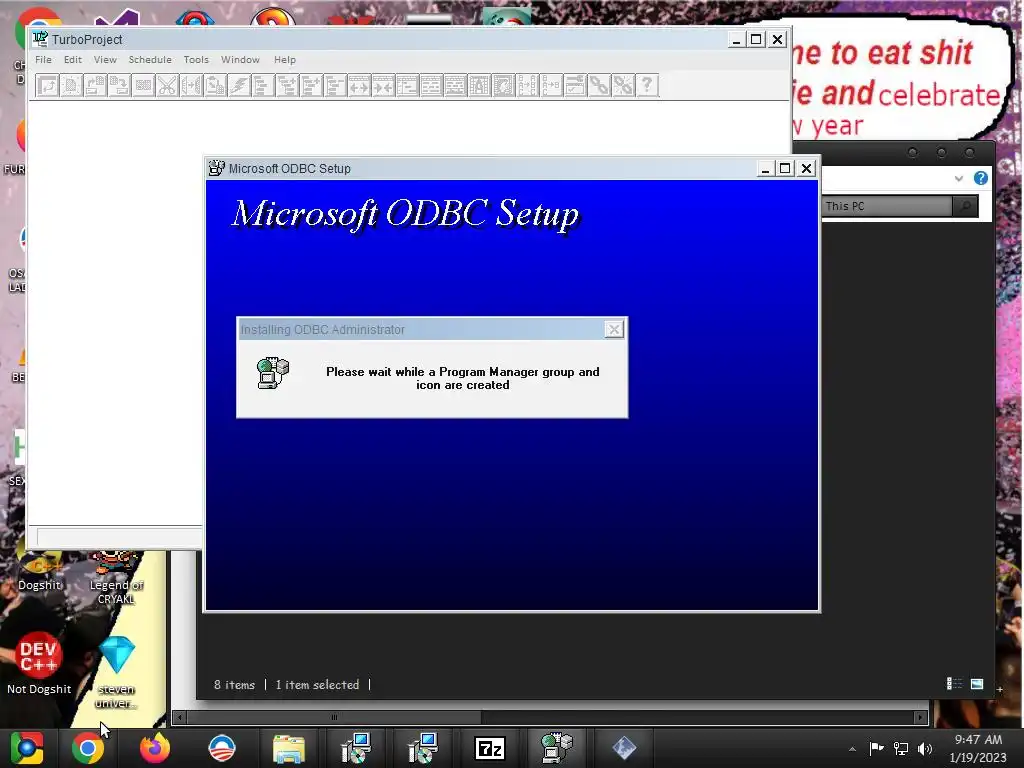Click the expand outward arrows toolbar icon

click(x=359, y=86)
